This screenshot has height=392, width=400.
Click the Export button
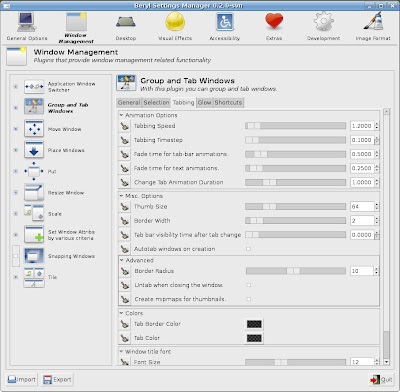point(58,380)
